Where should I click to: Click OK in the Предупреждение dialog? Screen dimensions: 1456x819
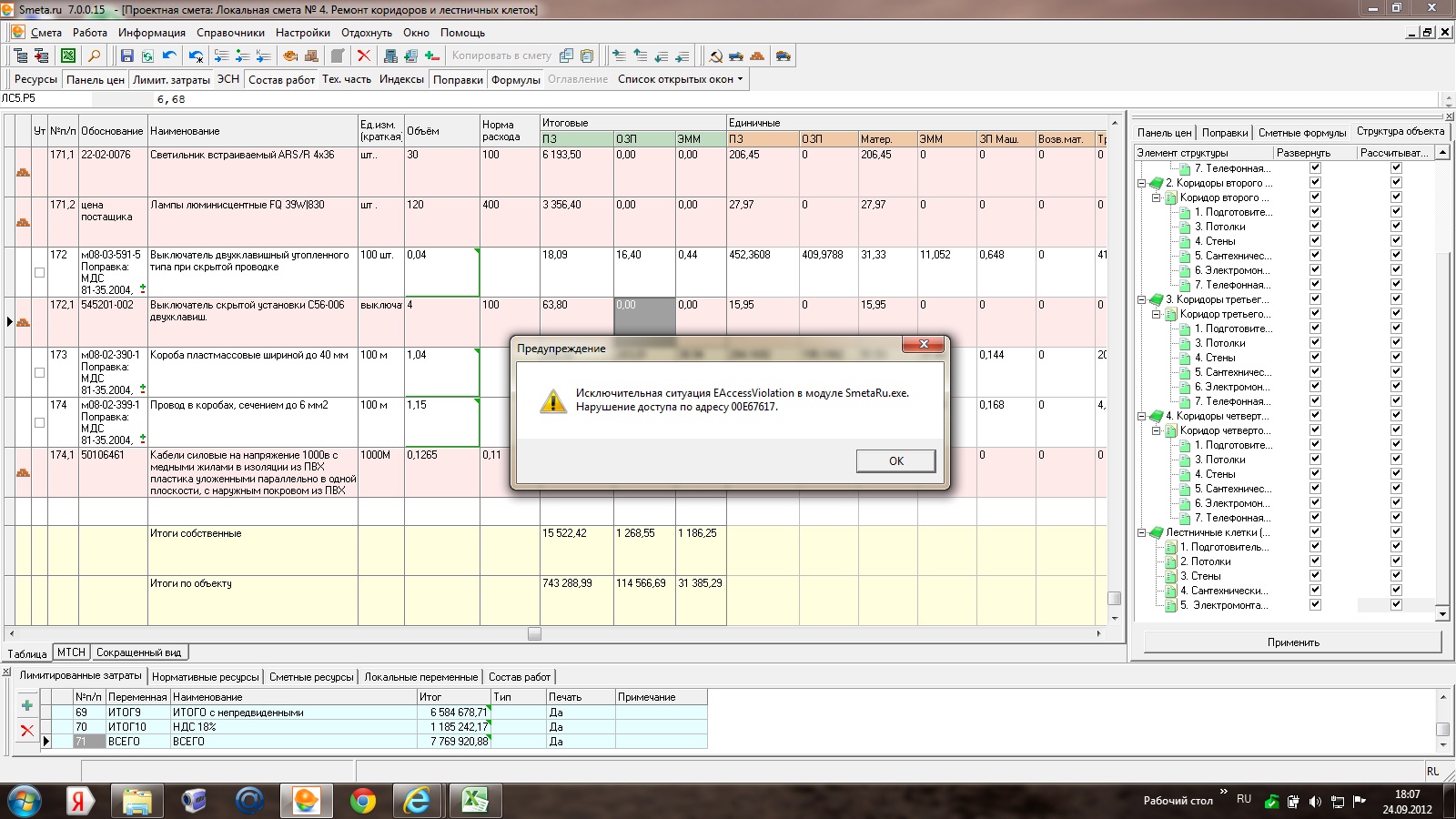point(895,460)
